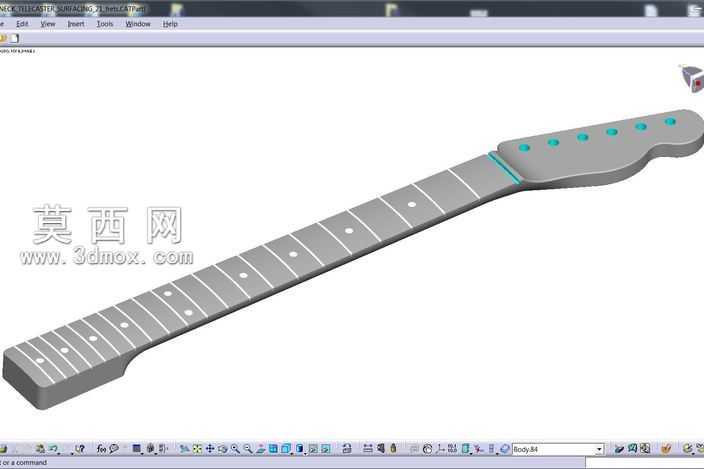Click the dark blue table icon
704x469 pixels.
[x=136, y=448]
